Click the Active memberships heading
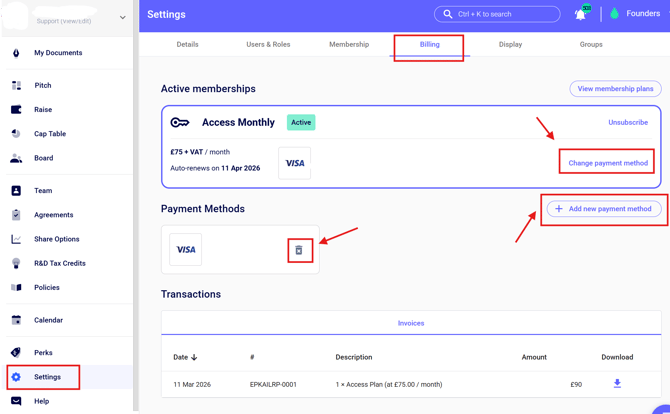 (208, 89)
